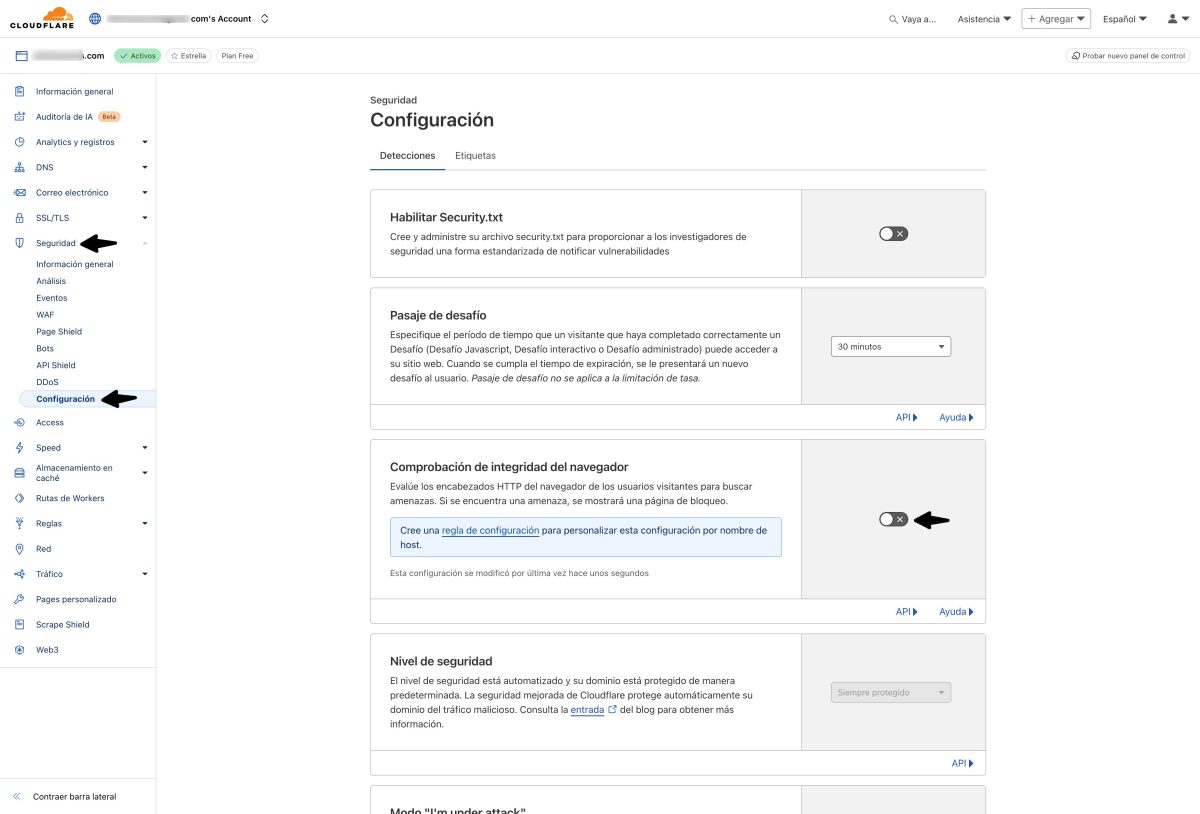
Task: Open the Bots section
Action: point(45,348)
